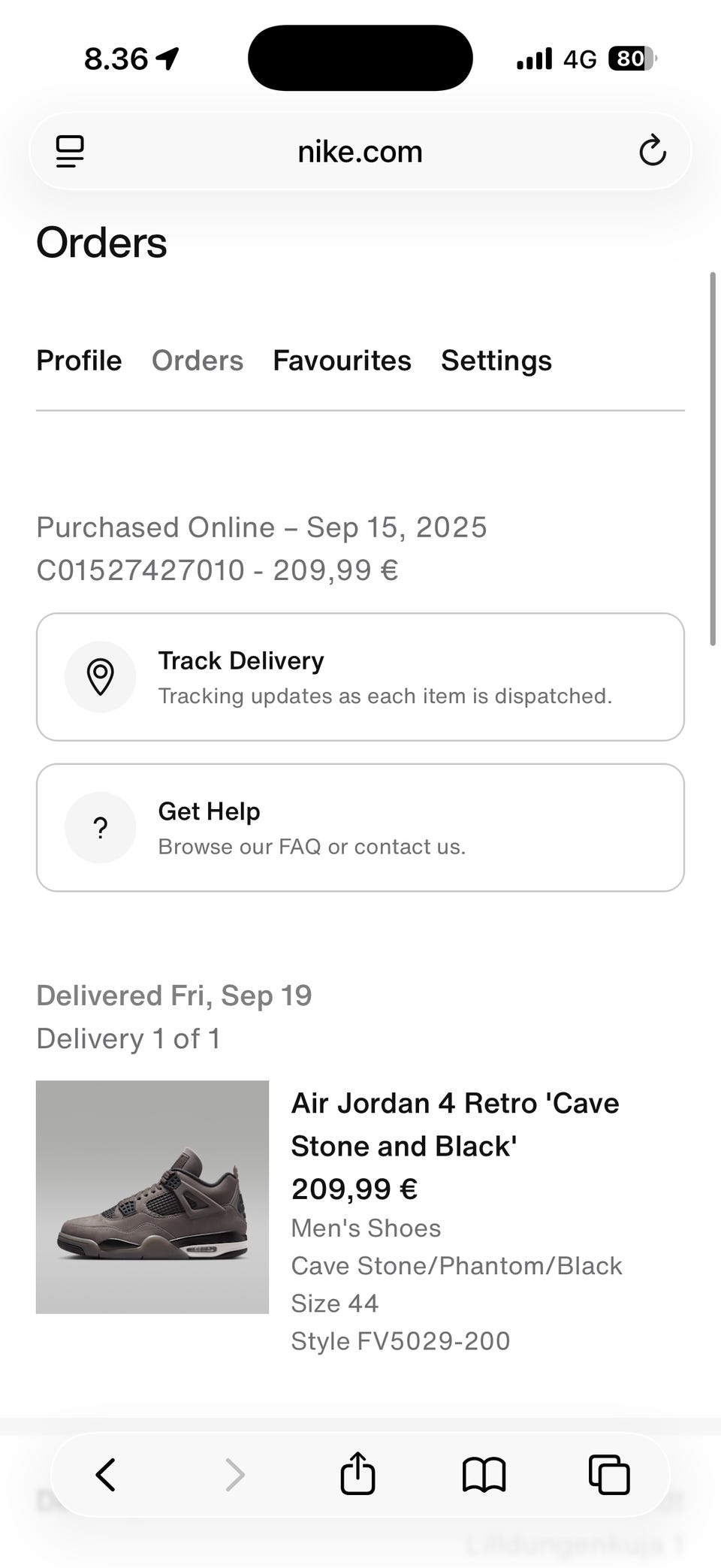Tap the battery indicator in status bar
This screenshot has width=721, height=1568.
[632, 59]
